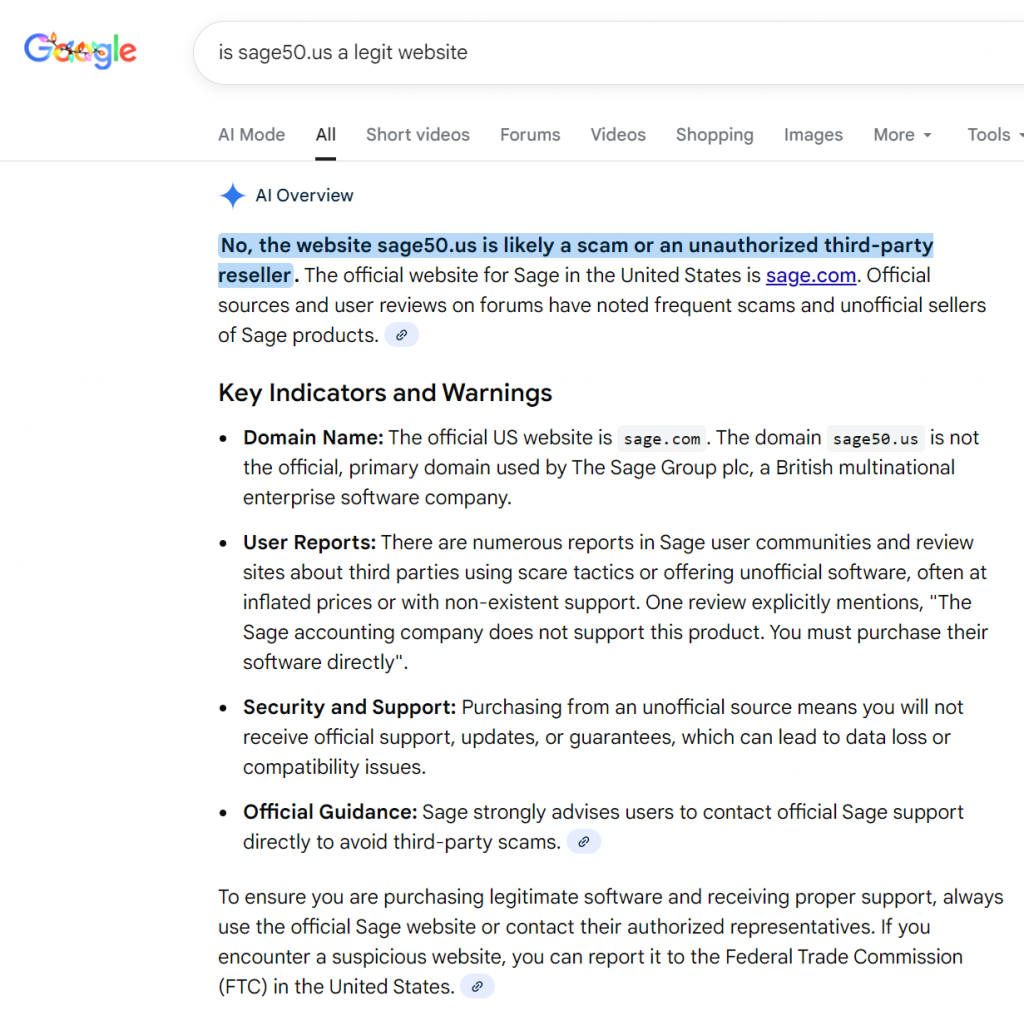Switch to the Shopping tab
Screen dimensions: 1024x1011
[714, 135]
